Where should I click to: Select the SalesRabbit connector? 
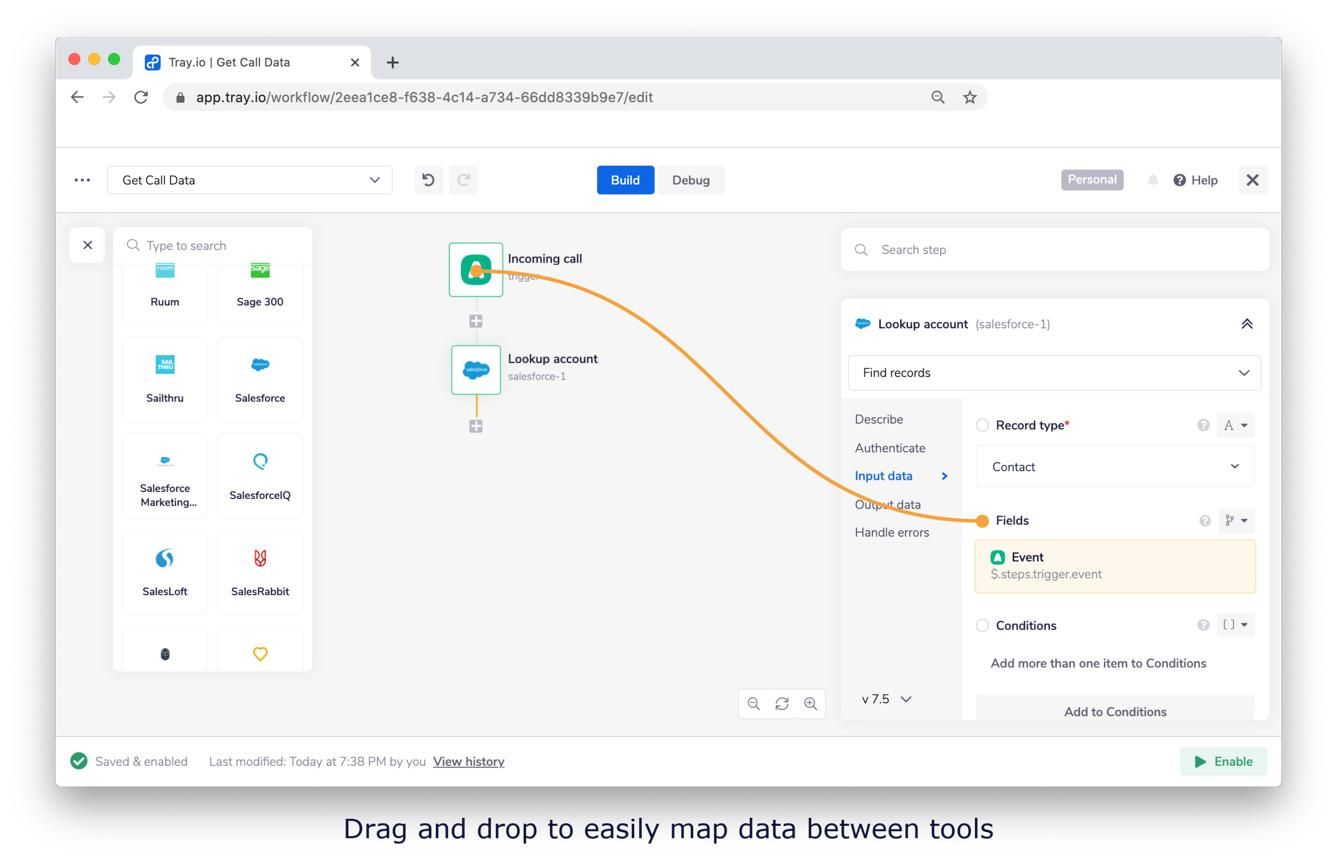[x=260, y=572]
